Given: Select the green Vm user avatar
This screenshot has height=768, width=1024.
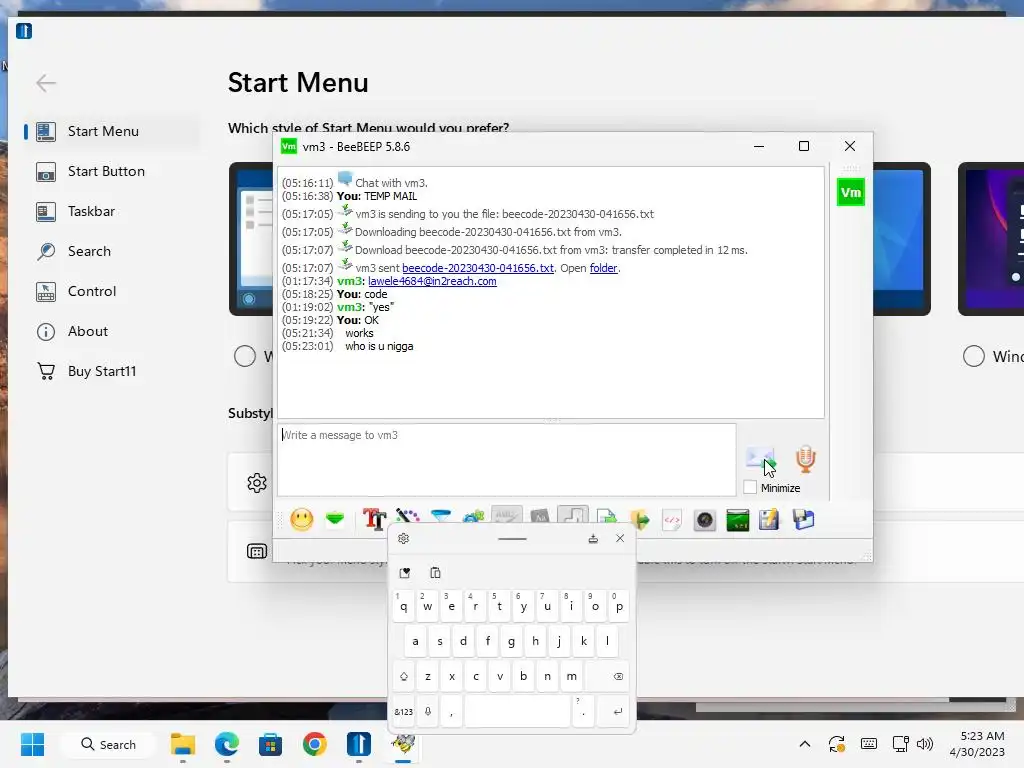Looking at the screenshot, I should (x=850, y=192).
